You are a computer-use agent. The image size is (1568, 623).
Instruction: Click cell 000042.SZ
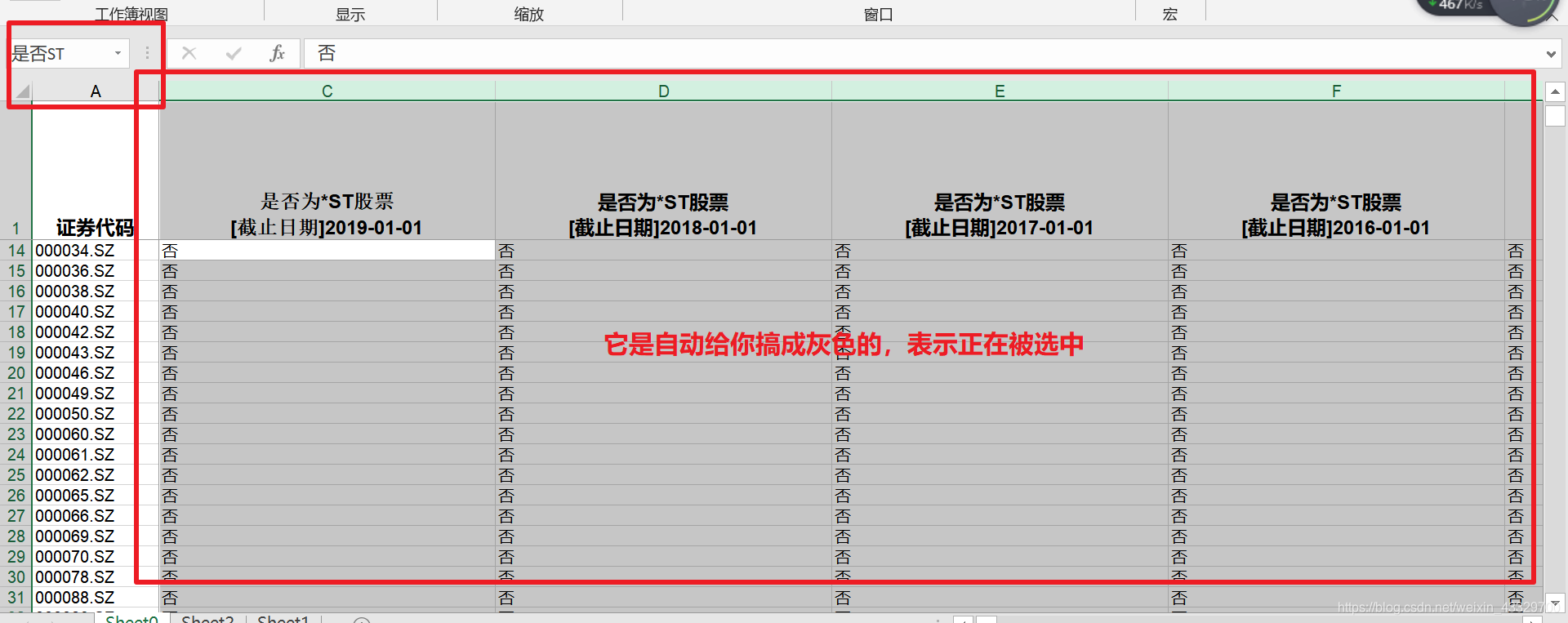click(x=96, y=332)
